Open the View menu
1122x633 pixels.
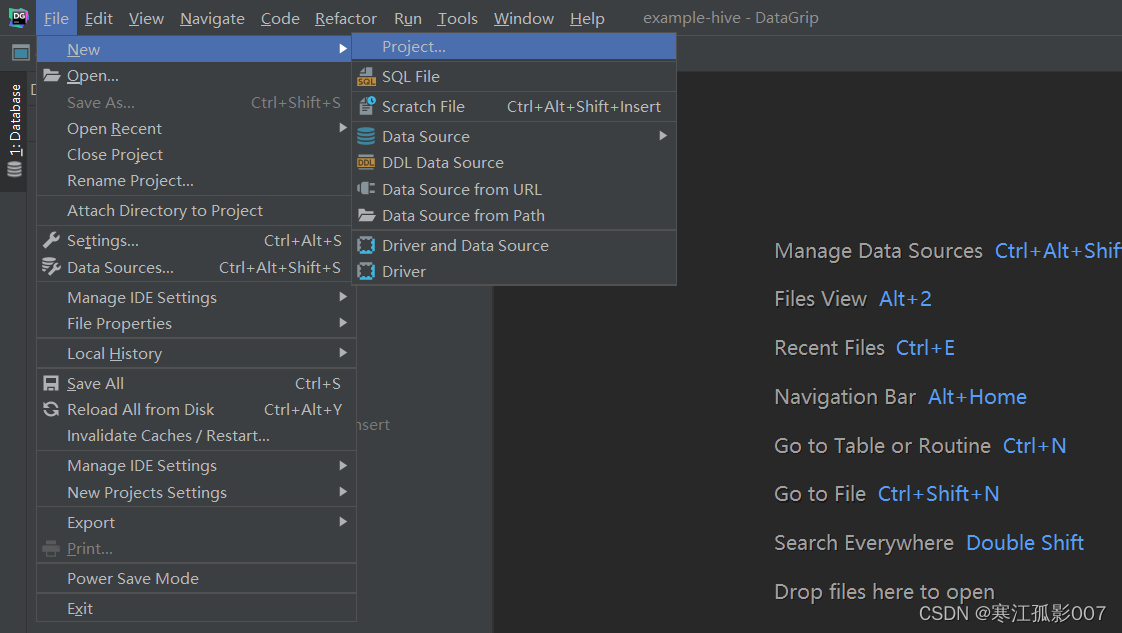pyautogui.click(x=146, y=18)
